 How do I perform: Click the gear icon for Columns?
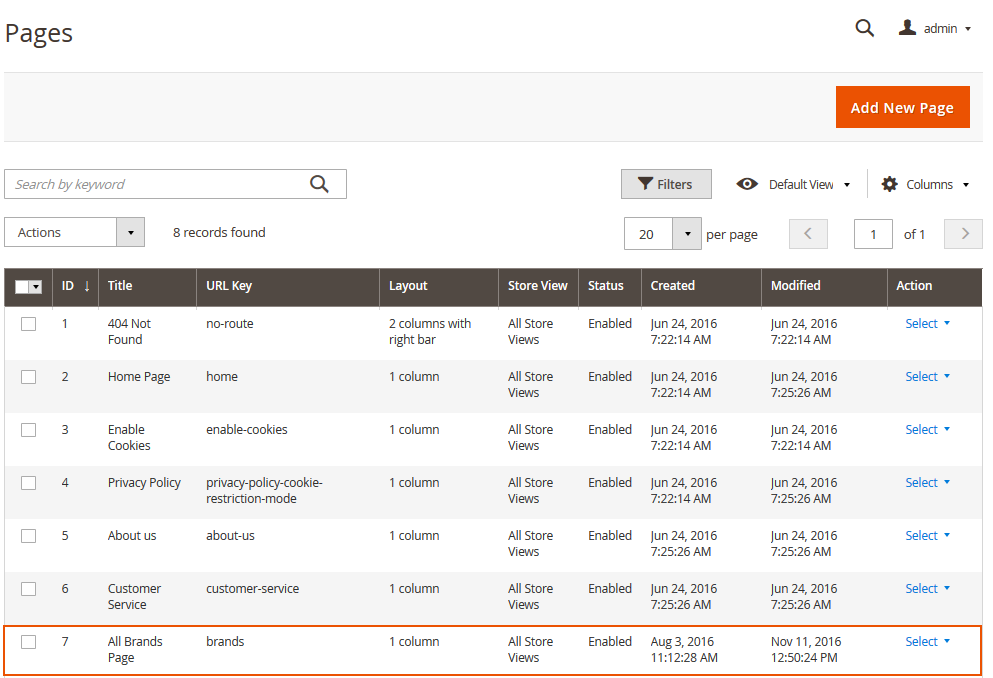coord(889,184)
